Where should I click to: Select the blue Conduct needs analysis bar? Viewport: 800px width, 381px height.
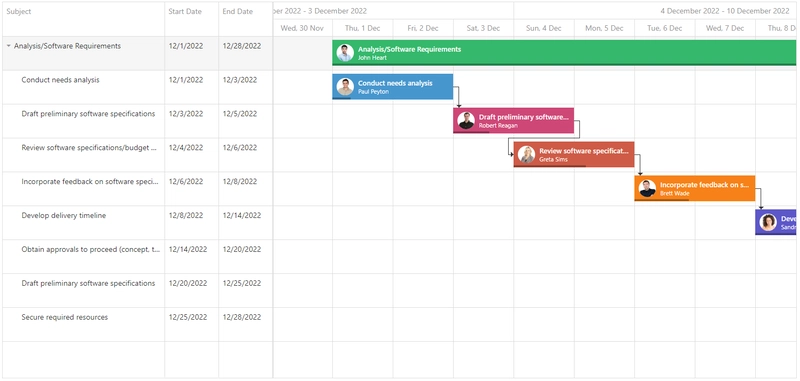[393, 87]
